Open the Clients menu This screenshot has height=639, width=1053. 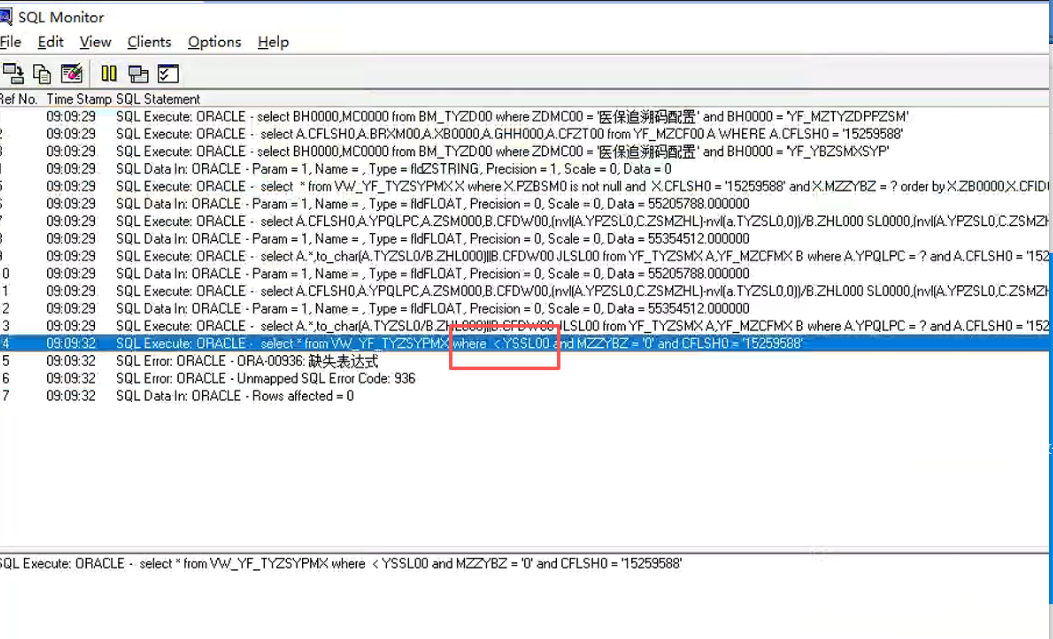coord(149,42)
